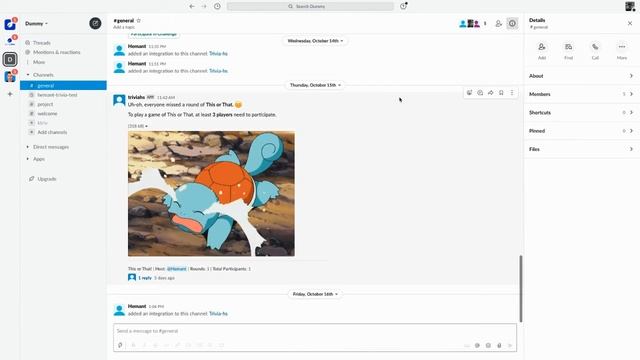Image resolution: width=640 pixels, height=360 pixels.
Task: Save the triviaha message with the bookmark icon
Action: tap(501, 93)
